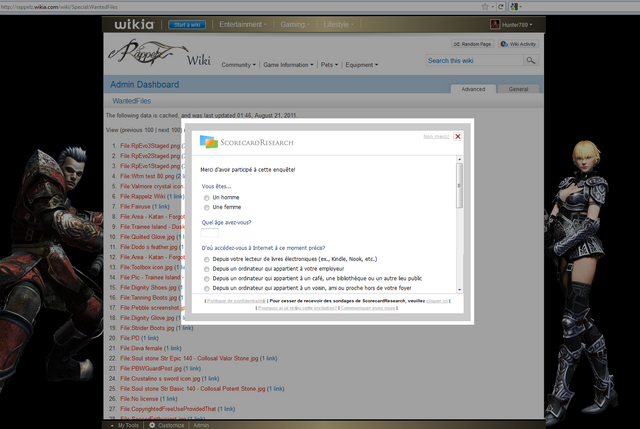This screenshot has width=640, height=429.
Task: Select the 'Un homme' radio button
Action: click(x=207, y=198)
